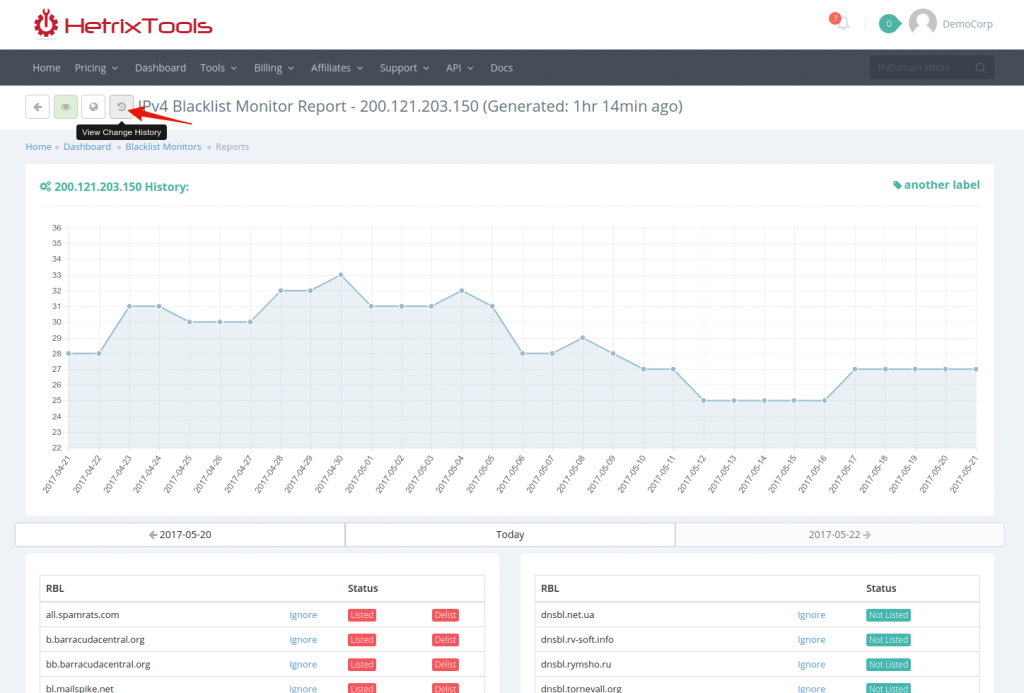
Task: Click the all.spamrats.com RBL name
Action: (82, 615)
